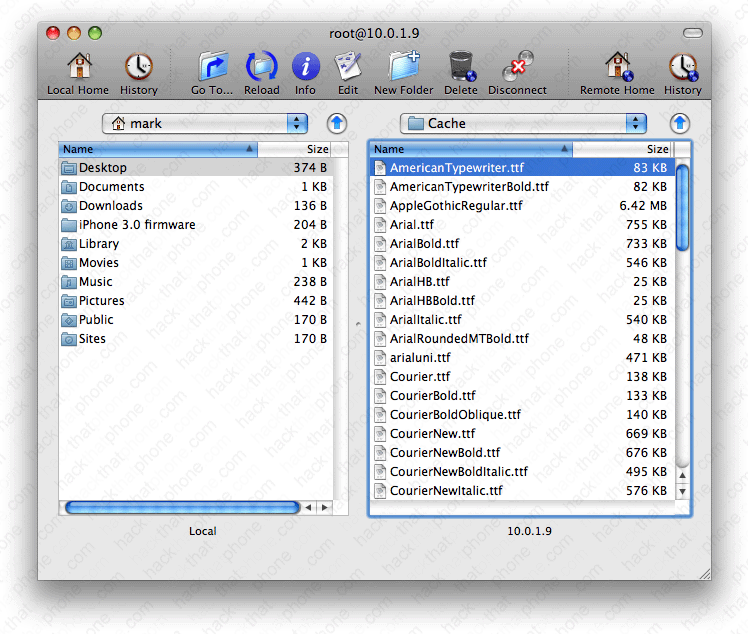The height and width of the screenshot is (634, 748).
Task: Click the local pane horizontal scrollbar
Action: pos(182,508)
